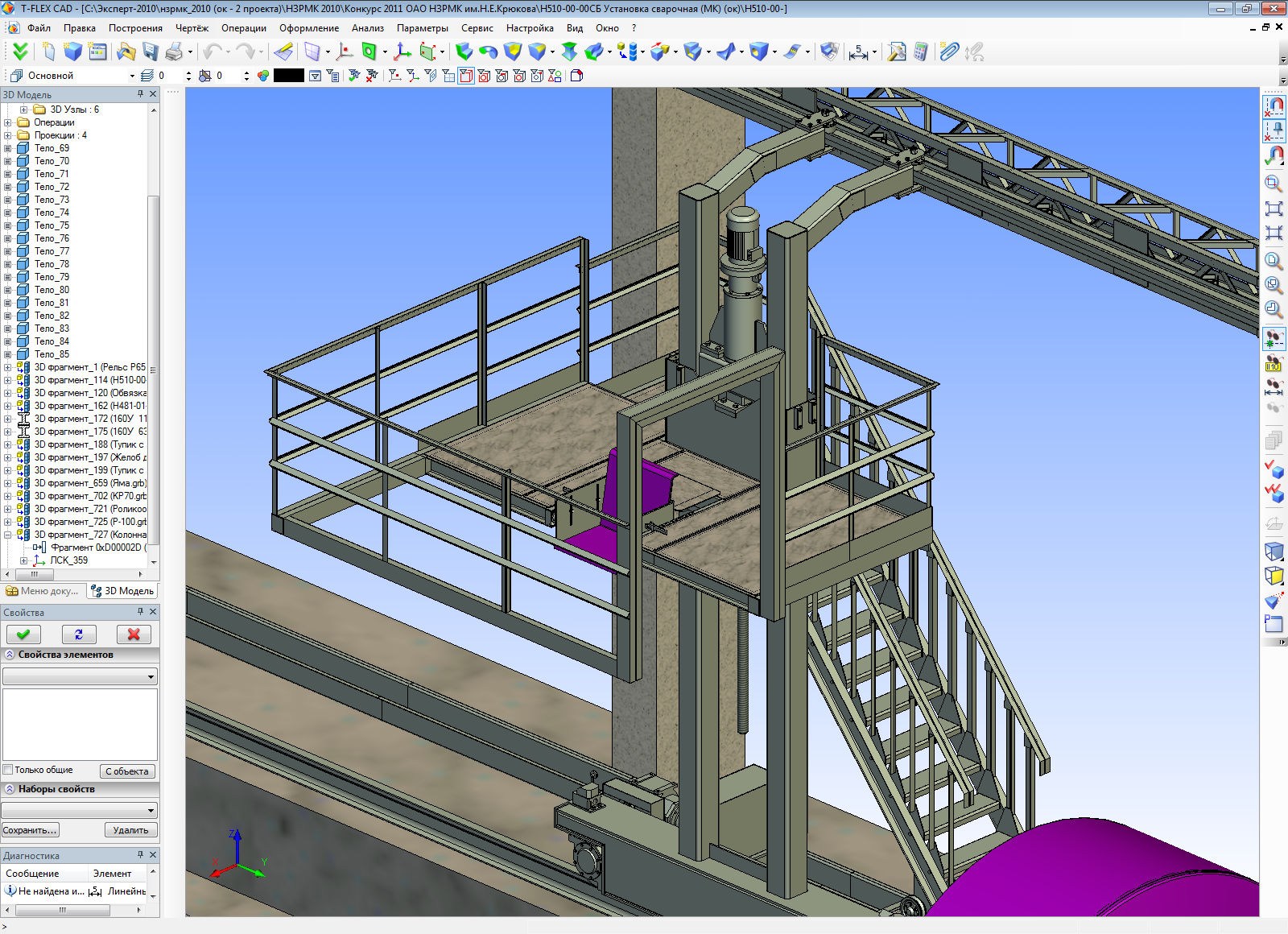
Task: Toggle the pushpin on the 3D Модель panel
Action: [140, 94]
